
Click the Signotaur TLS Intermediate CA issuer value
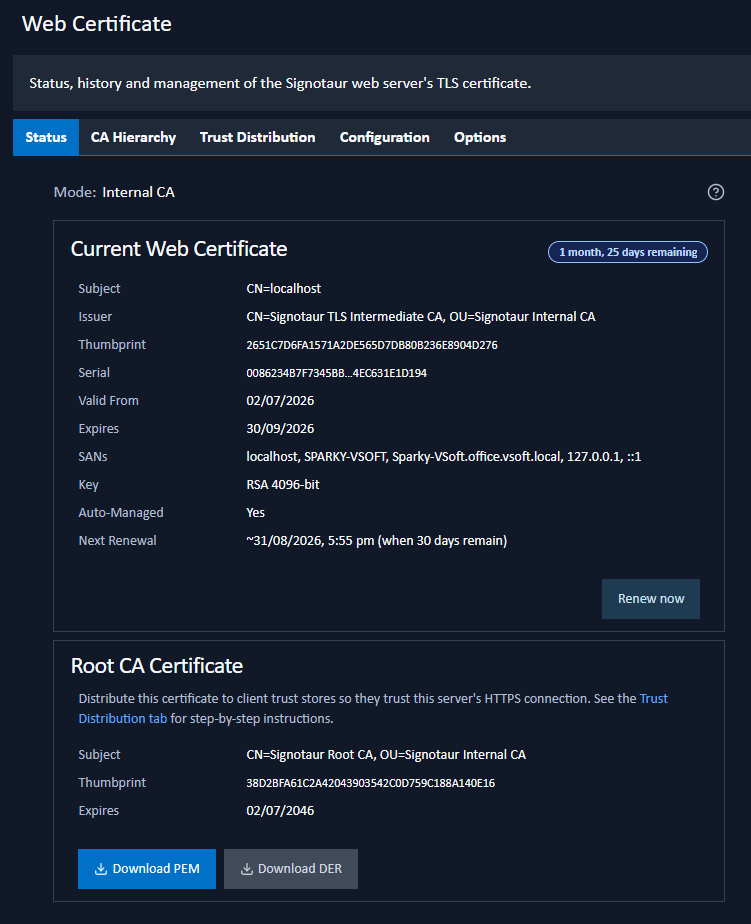(x=421, y=317)
